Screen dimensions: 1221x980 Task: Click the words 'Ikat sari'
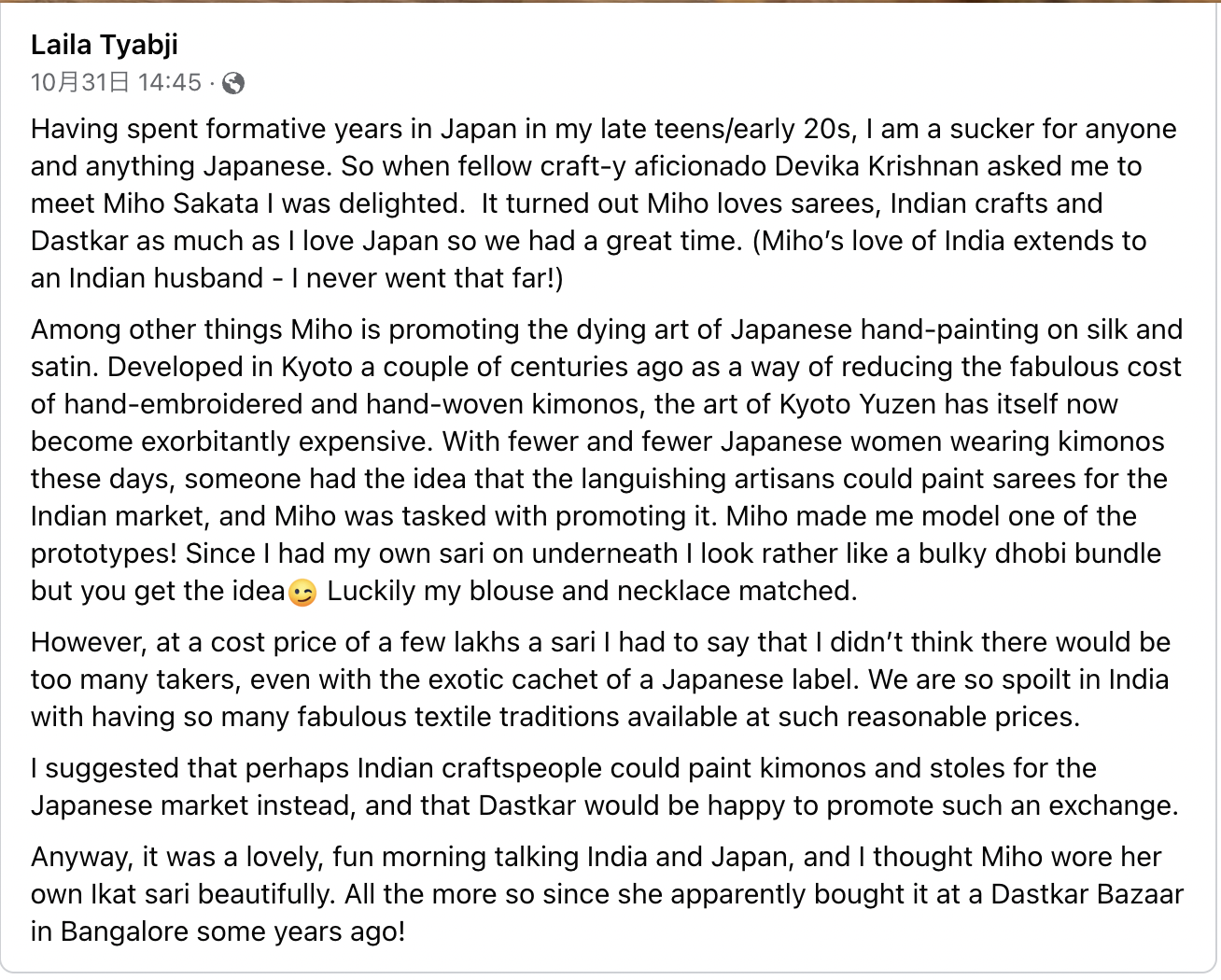(140, 894)
